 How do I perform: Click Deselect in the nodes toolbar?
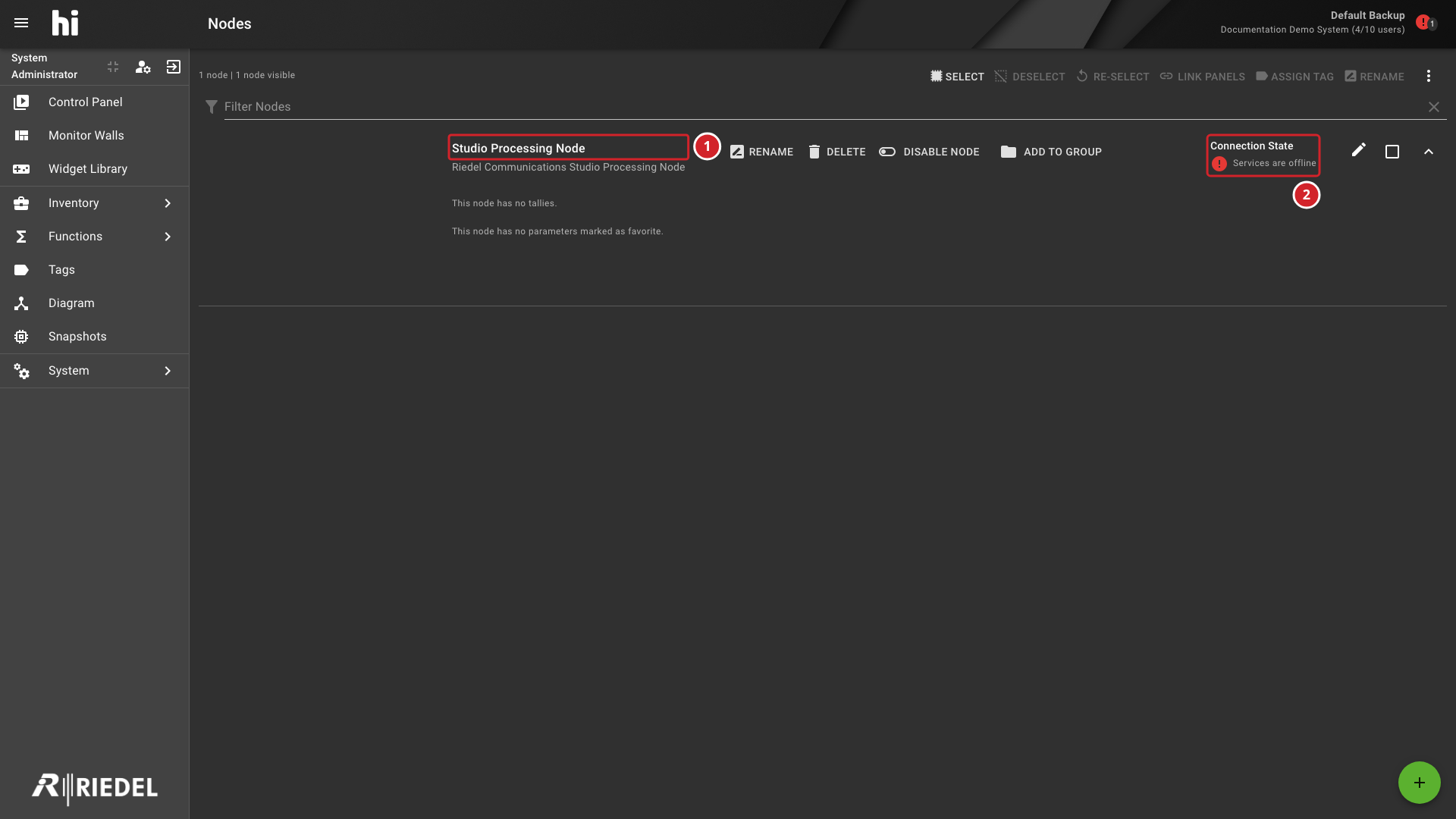[x=1030, y=77]
